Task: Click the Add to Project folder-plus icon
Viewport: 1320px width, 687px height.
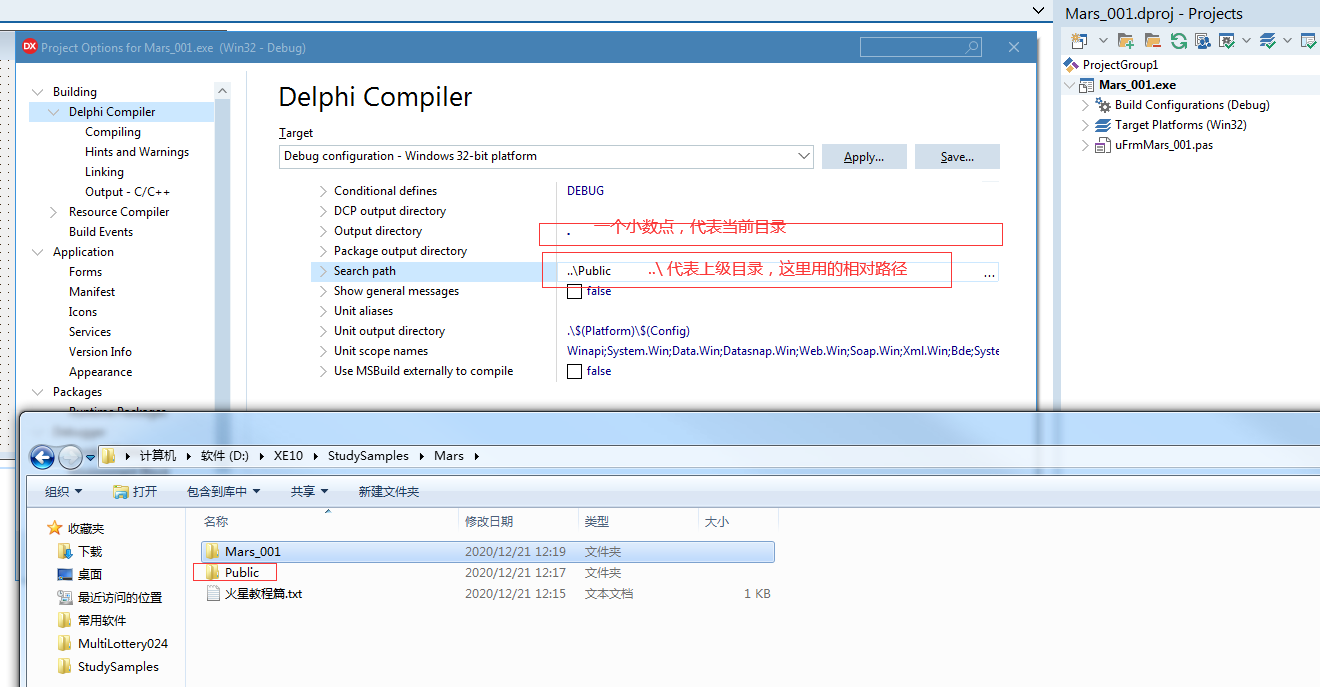Action: [x=1127, y=40]
